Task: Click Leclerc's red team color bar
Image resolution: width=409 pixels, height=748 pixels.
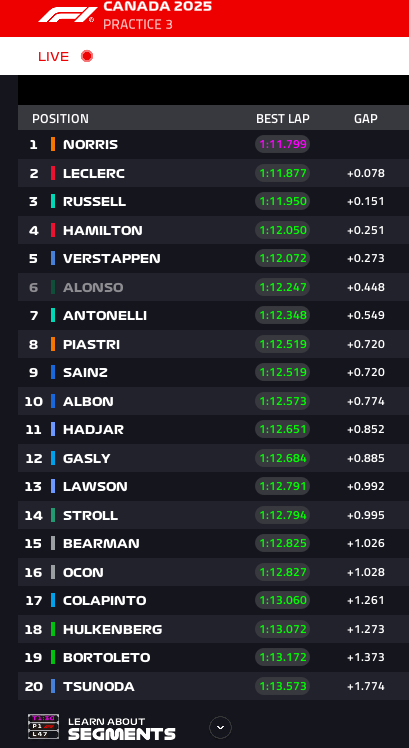Action: tap(53, 173)
